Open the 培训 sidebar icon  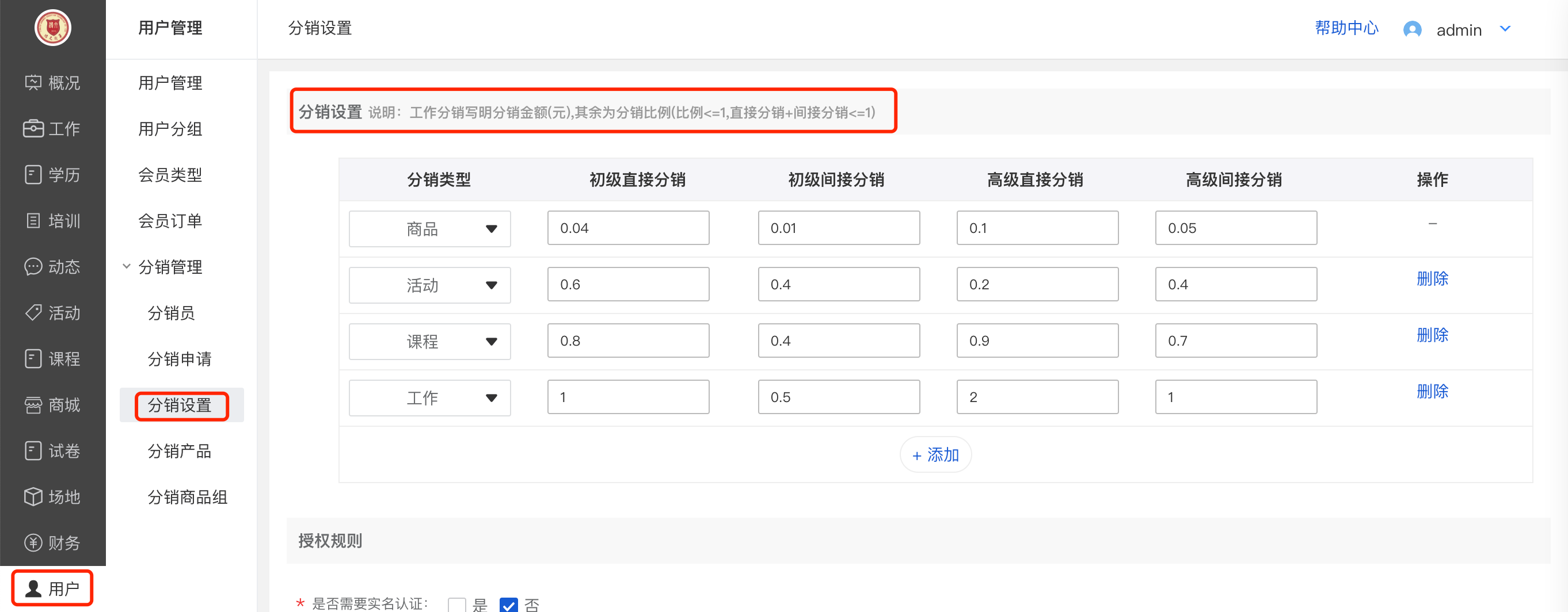point(33,220)
